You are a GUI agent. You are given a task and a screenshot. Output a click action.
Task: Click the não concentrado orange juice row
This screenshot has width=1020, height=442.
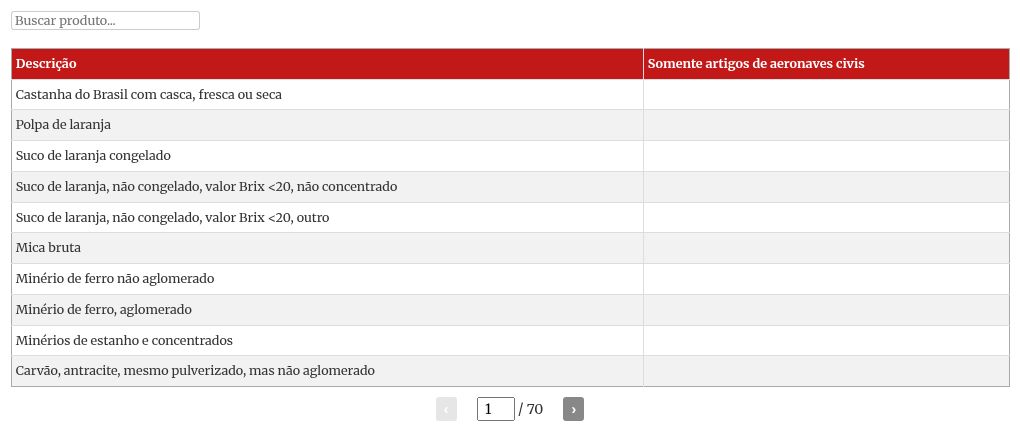pos(207,187)
